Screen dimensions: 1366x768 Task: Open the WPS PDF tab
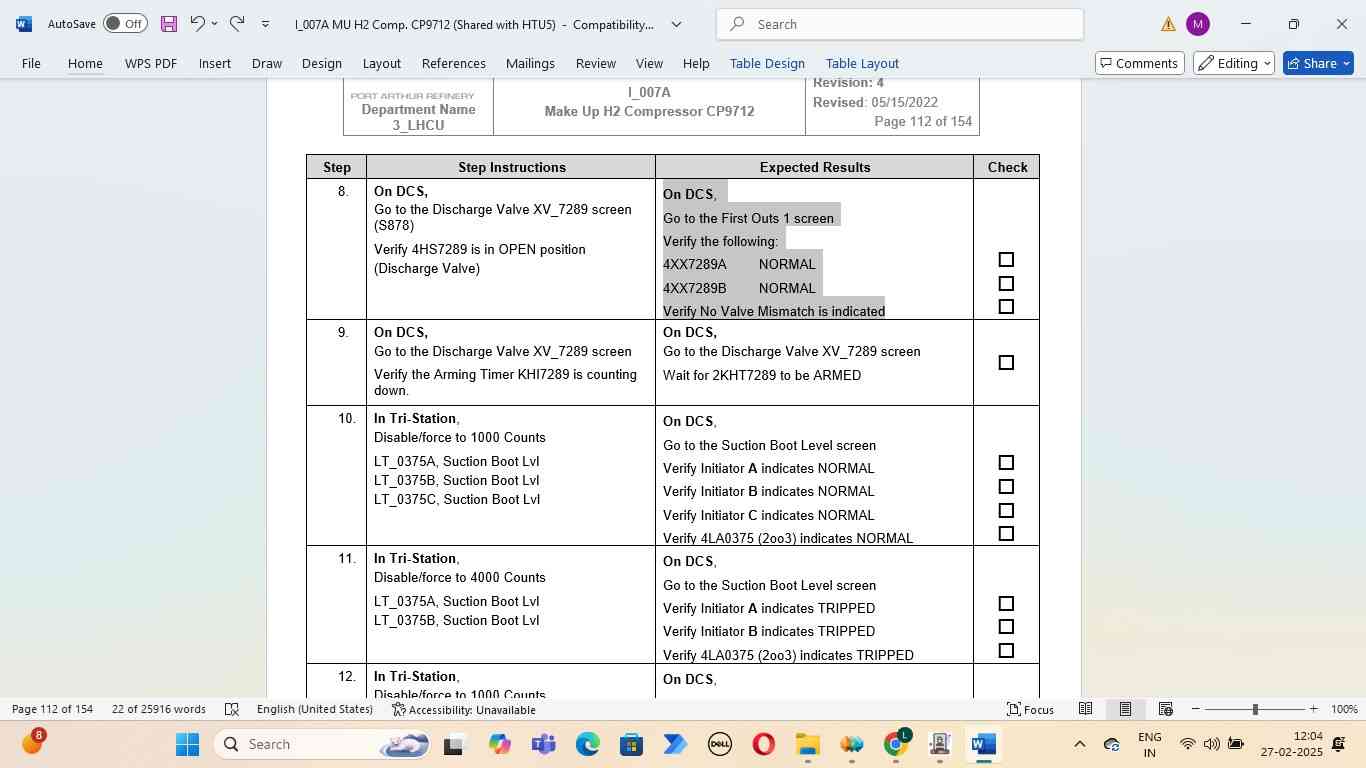[x=151, y=63]
